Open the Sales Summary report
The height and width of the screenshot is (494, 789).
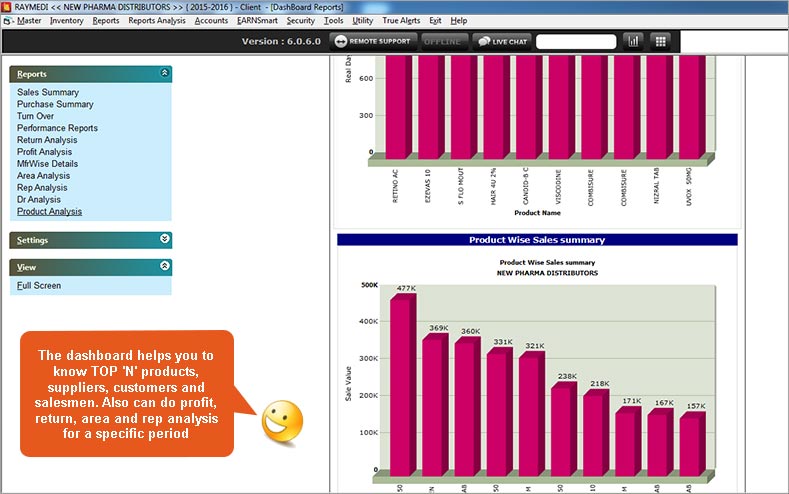coord(48,92)
